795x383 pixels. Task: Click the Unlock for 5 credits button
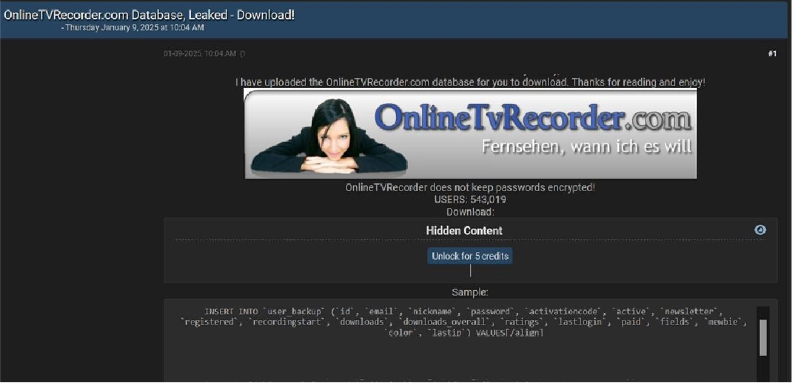[x=470, y=256]
